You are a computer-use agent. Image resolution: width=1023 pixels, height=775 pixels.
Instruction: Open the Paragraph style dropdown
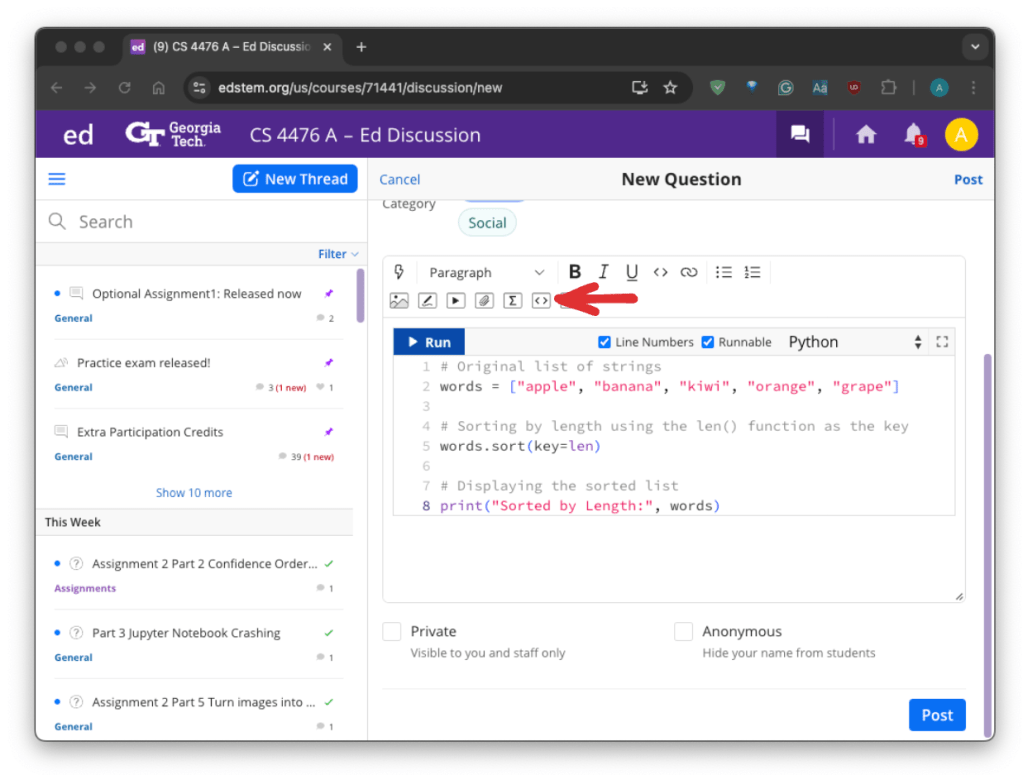[485, 272]
